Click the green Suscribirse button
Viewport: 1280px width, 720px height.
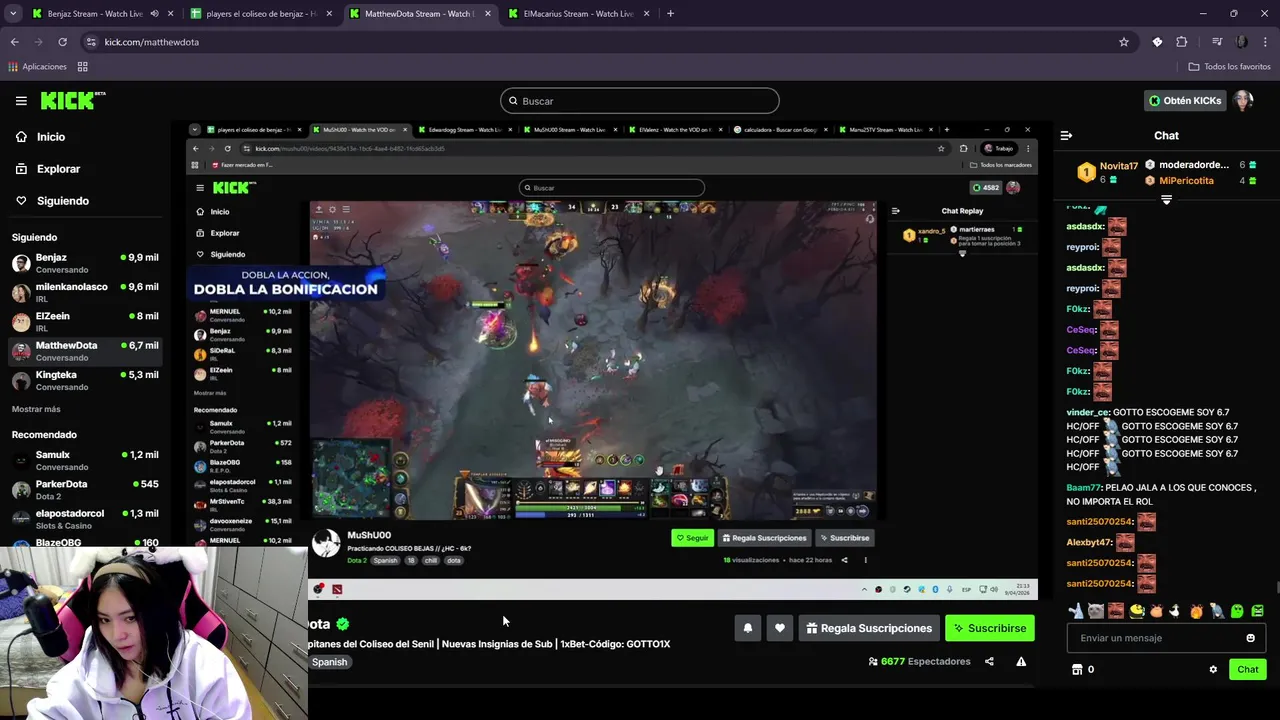990,628
